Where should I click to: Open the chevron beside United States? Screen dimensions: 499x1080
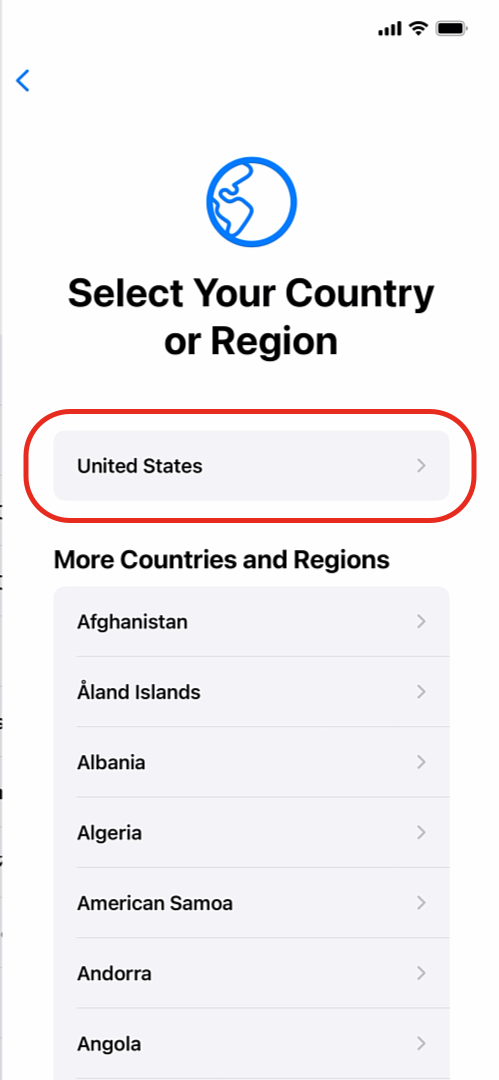point(422,466)
